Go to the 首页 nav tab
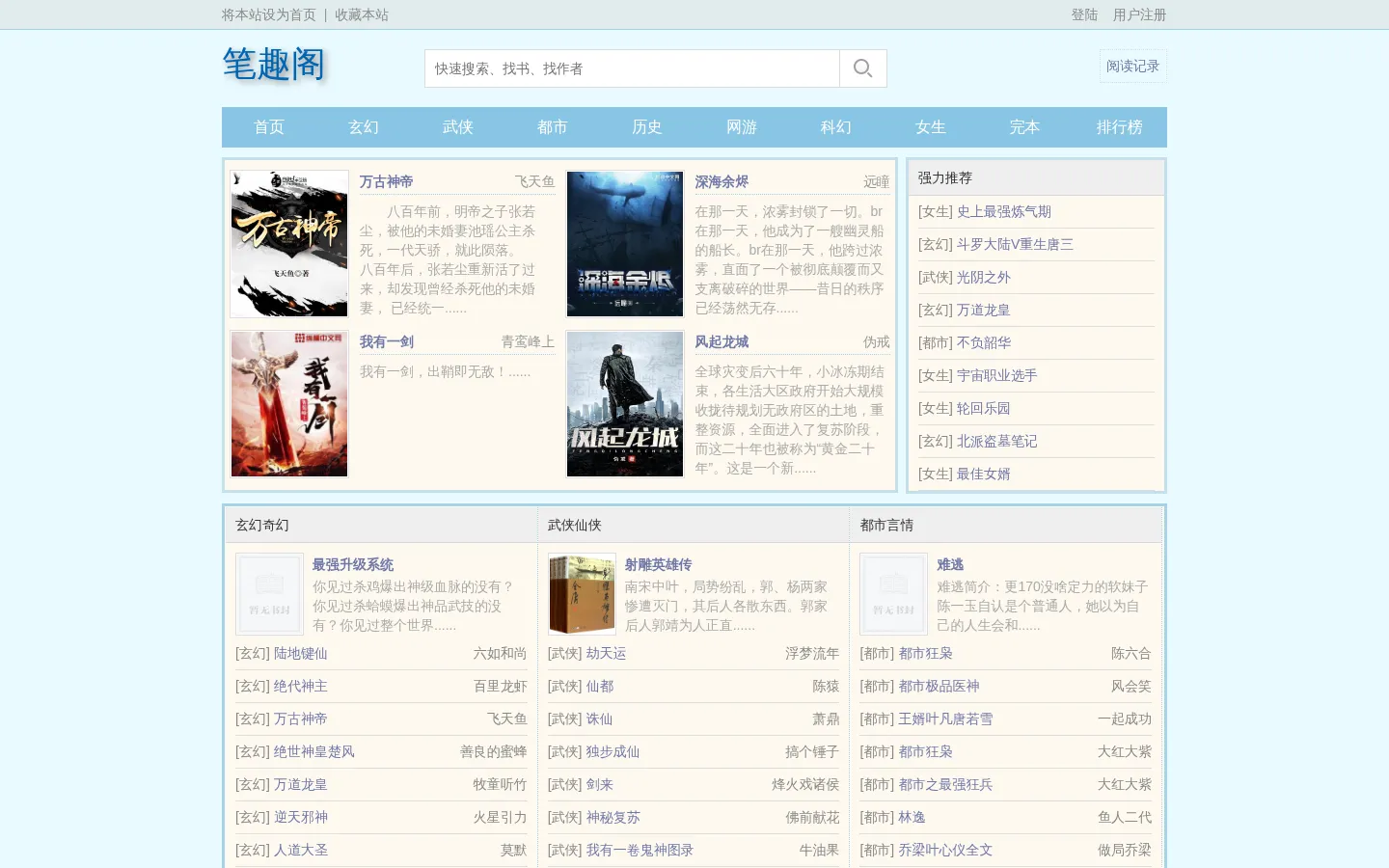Image resolution: width=1389 pixels, height=868 pixels. click(269, 127)
